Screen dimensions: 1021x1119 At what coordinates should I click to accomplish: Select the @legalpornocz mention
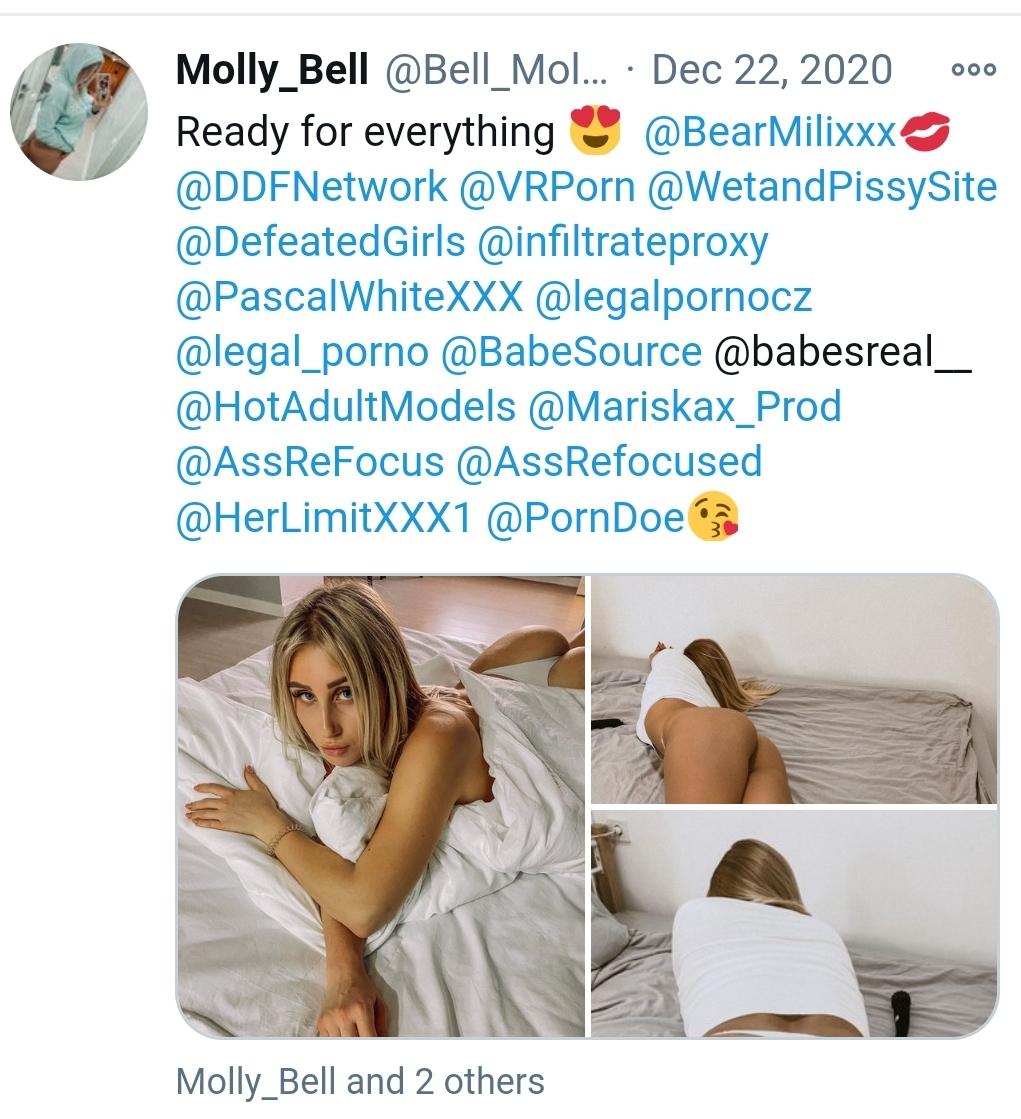tap(673, 298)
